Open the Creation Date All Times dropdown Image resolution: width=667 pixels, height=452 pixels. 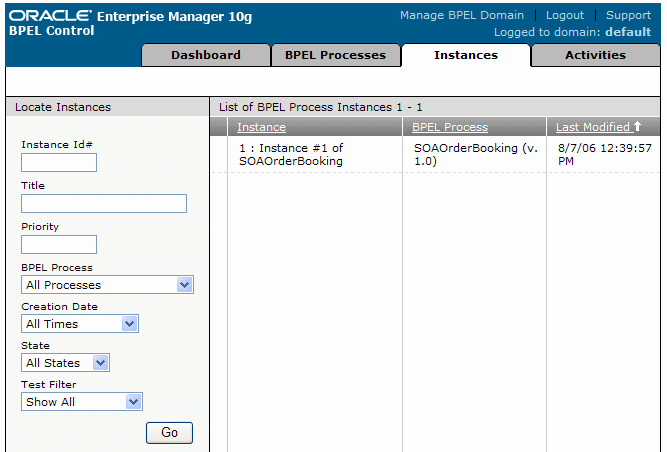[80, 324]
